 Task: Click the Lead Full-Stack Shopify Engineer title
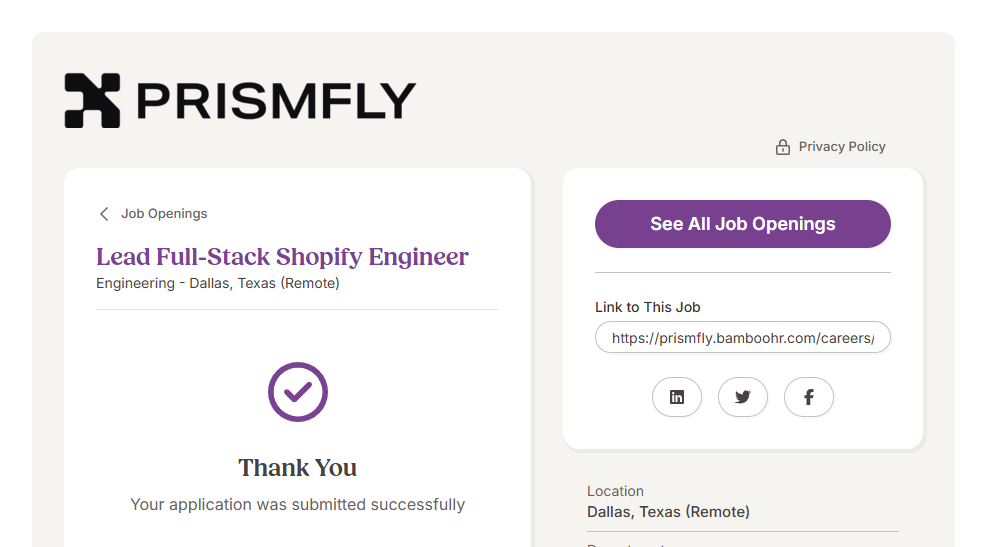pyautogui.click(x=282, y=257)
